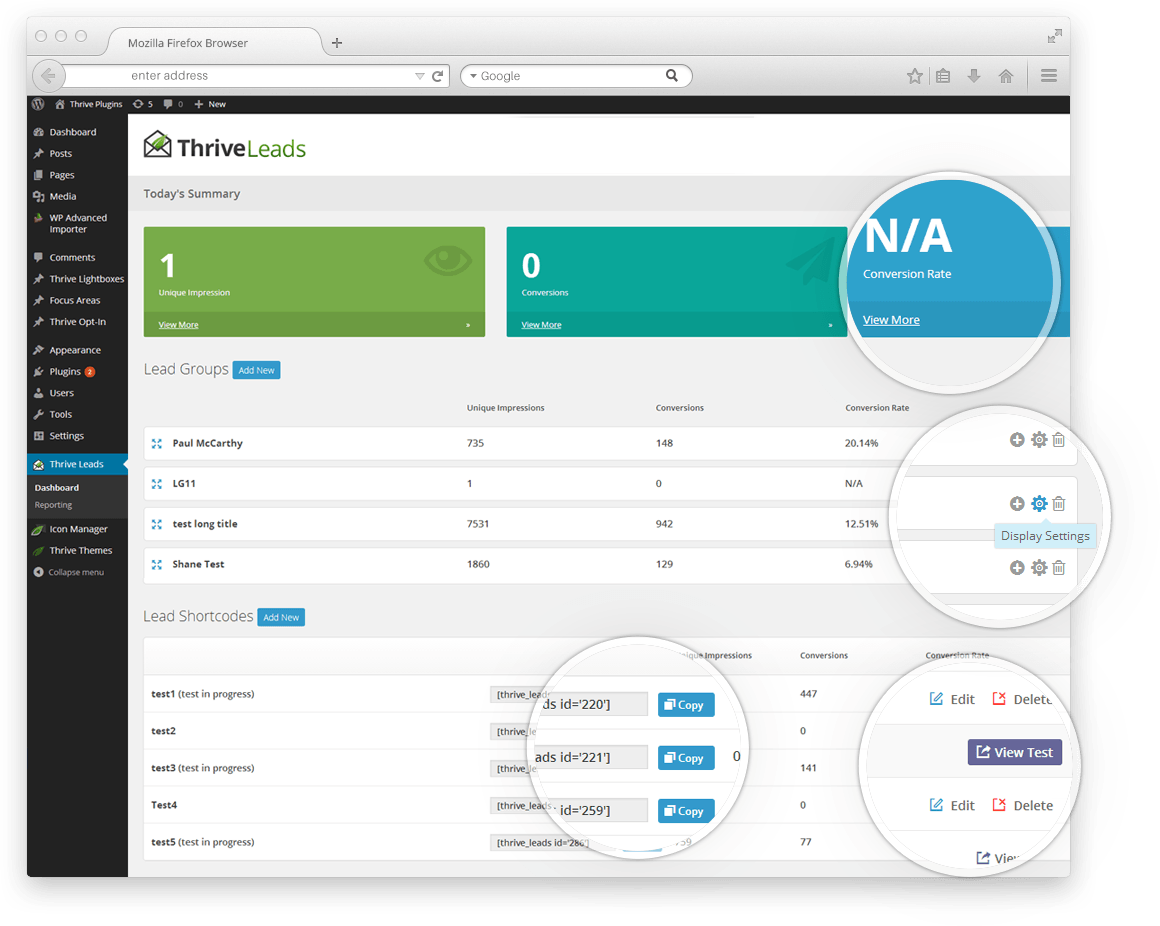
Task: Open a new browser tab
Action: click(337, 43)
